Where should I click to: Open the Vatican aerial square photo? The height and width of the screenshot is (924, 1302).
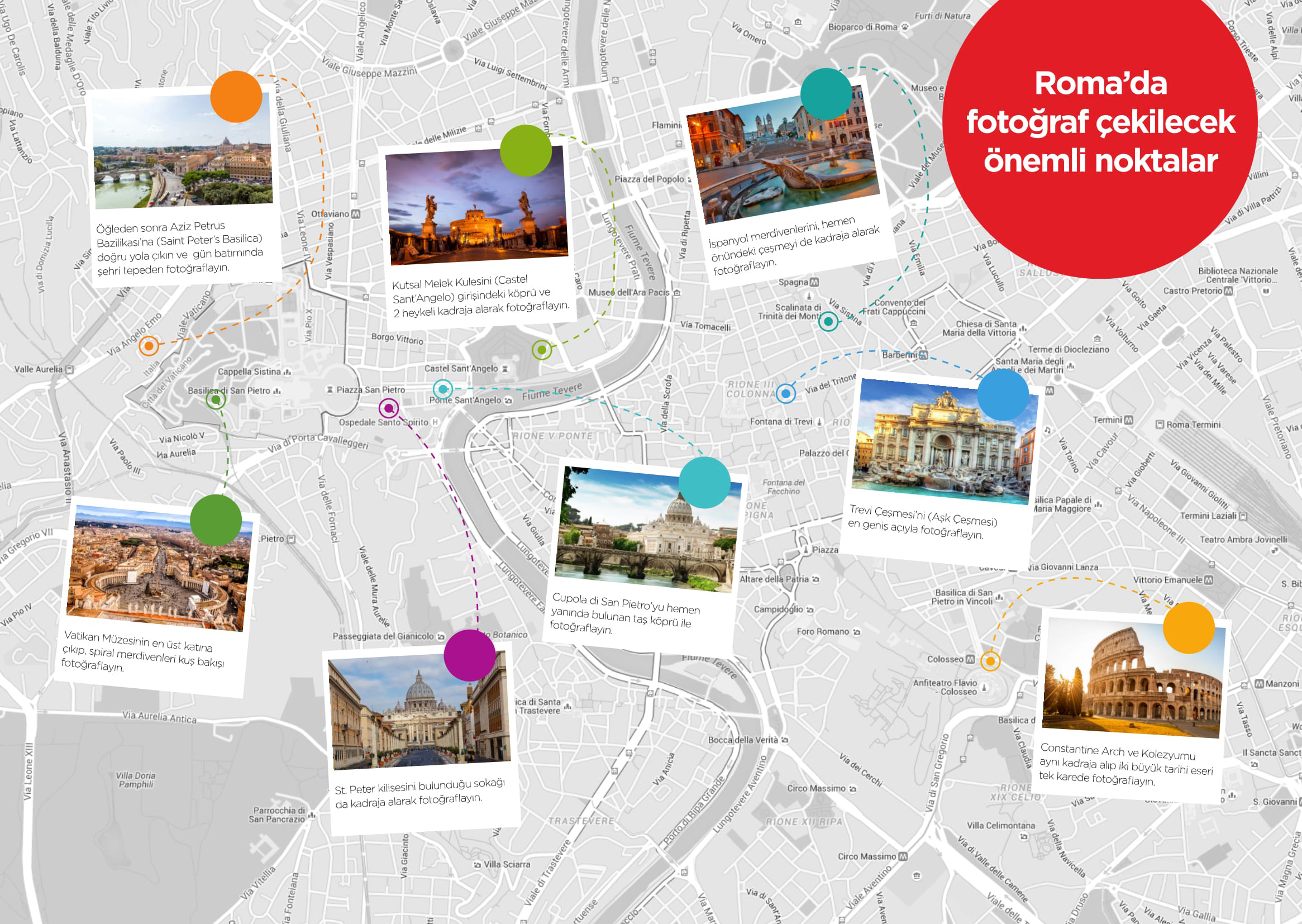[160, 568]
